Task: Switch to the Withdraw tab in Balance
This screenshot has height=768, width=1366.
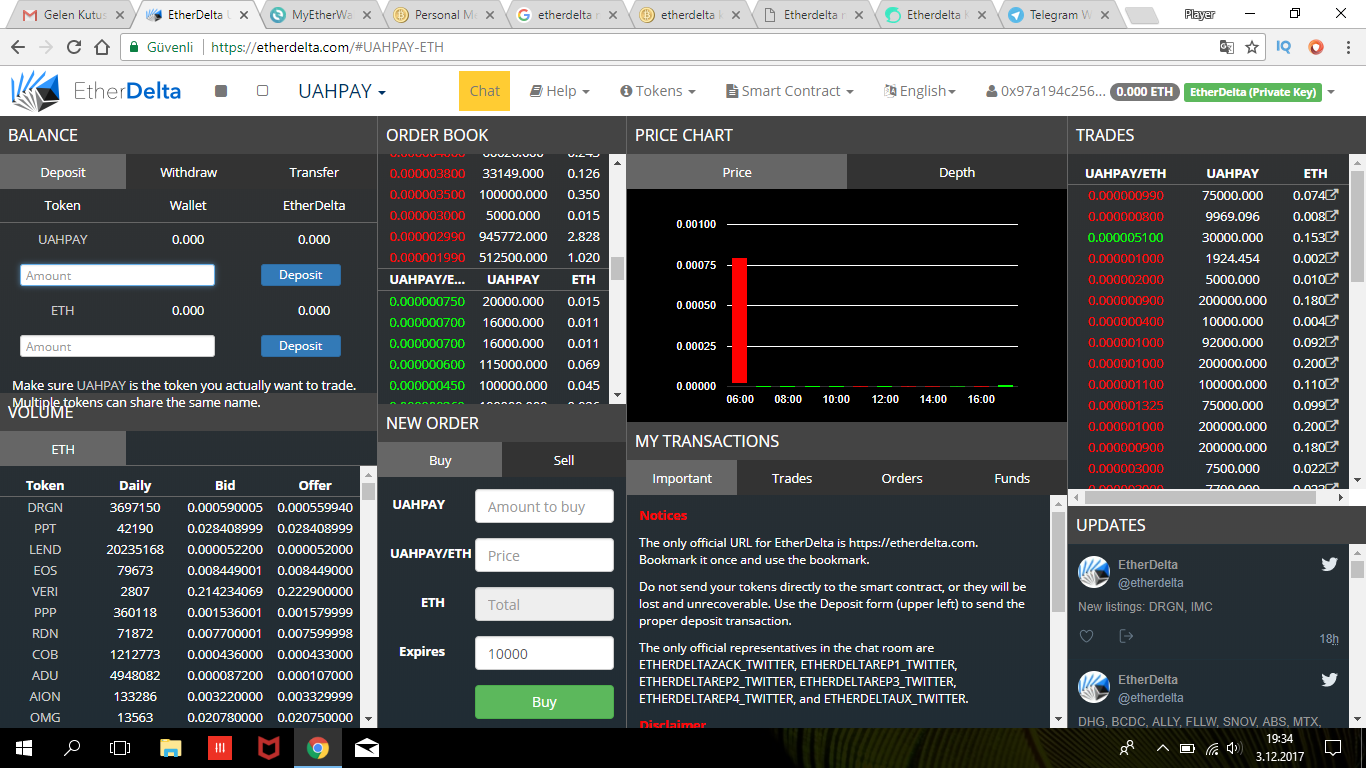Action: pyautogui.click(x=189, y=172)
